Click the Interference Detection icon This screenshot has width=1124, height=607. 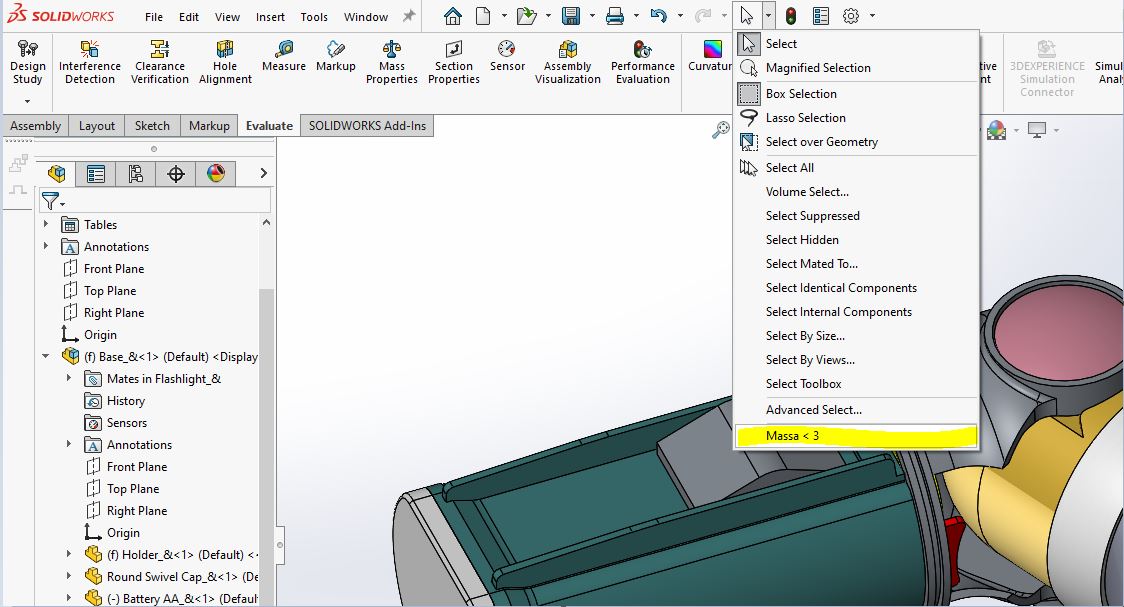point(90,62)
